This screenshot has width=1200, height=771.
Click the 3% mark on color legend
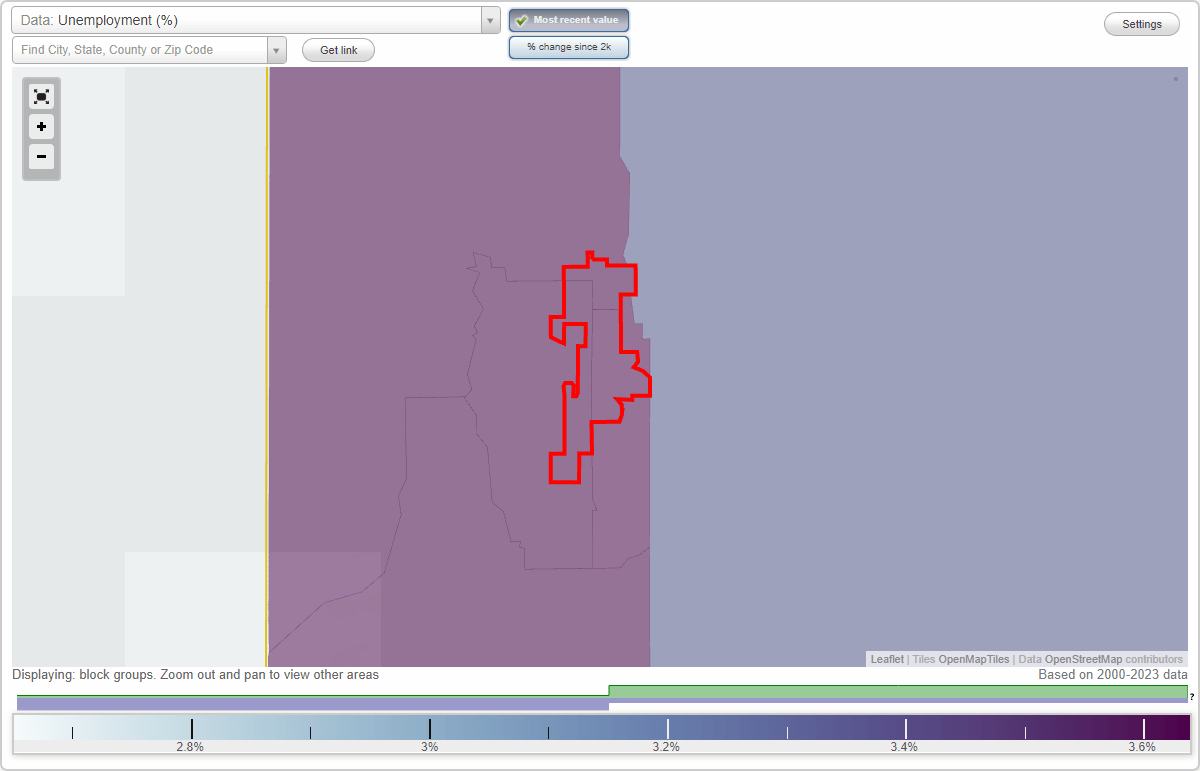(x=429, y=747)
